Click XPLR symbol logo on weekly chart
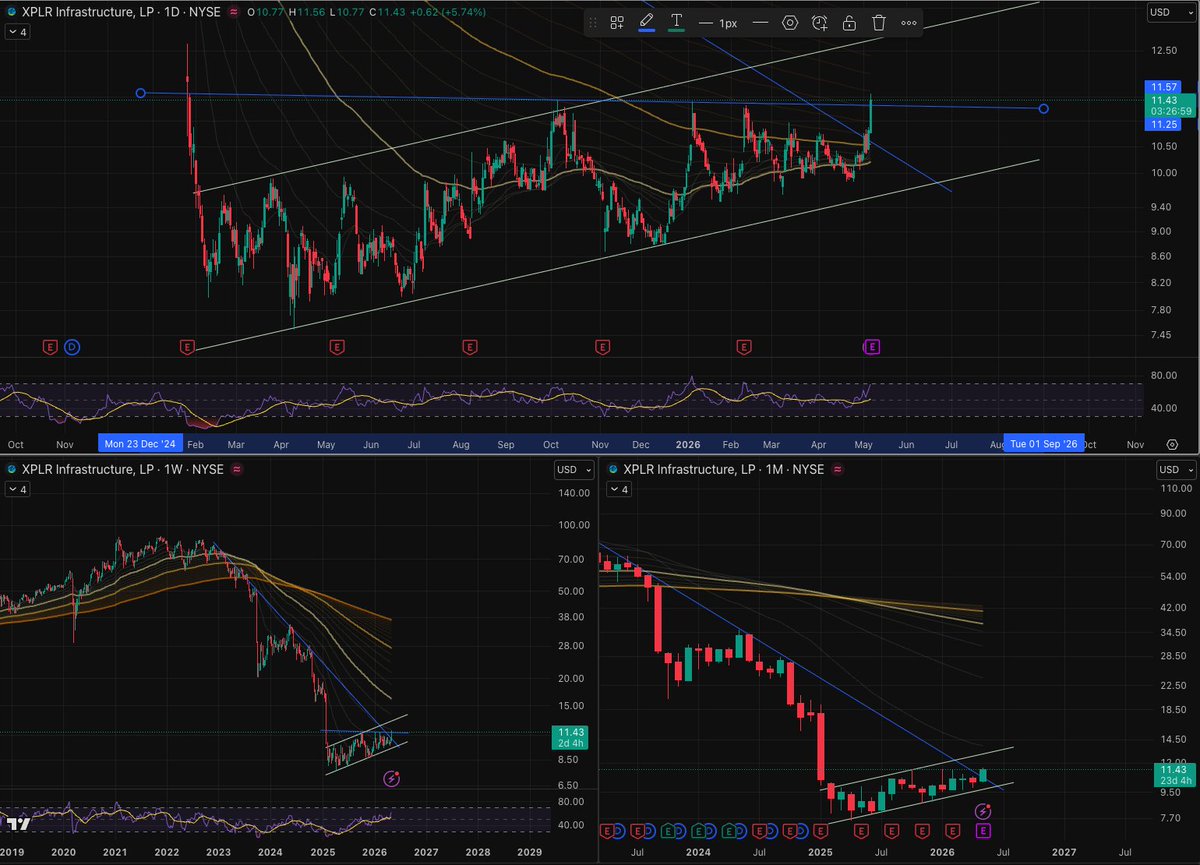Image resolution: width=1200 pixels, height=865 pixels. click(x=11, y=468)
